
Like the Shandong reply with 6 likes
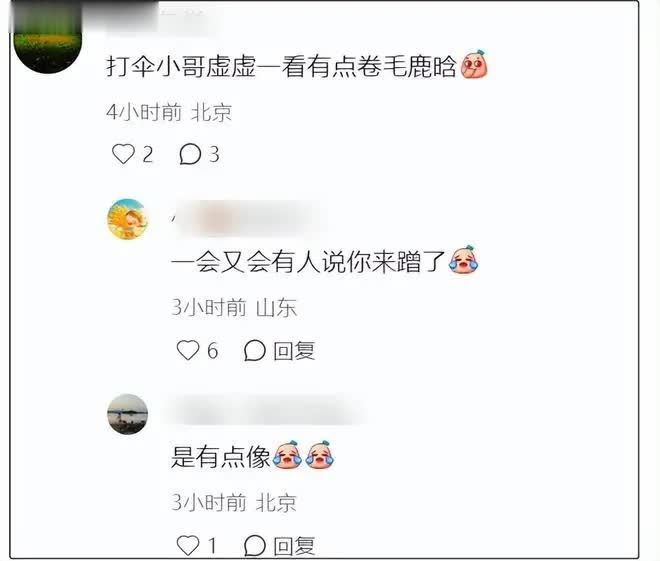coord(188,350)
